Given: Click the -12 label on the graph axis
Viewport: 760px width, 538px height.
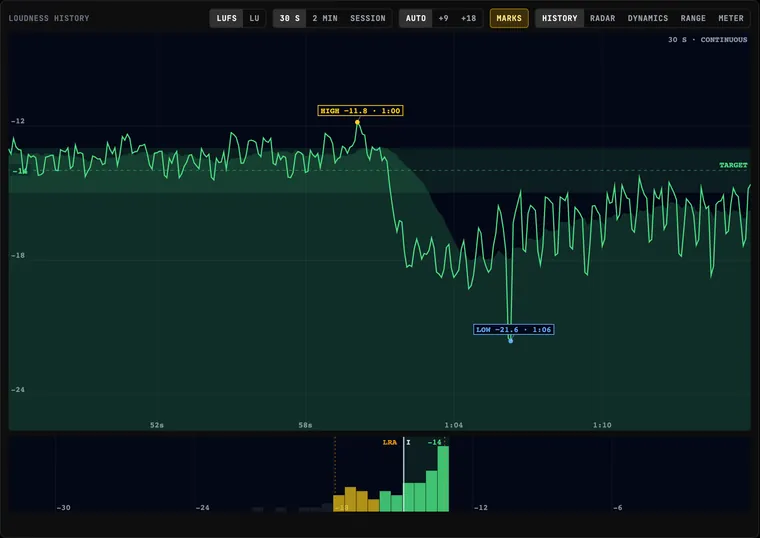Looking at the screenshot, I should (17, 121).
